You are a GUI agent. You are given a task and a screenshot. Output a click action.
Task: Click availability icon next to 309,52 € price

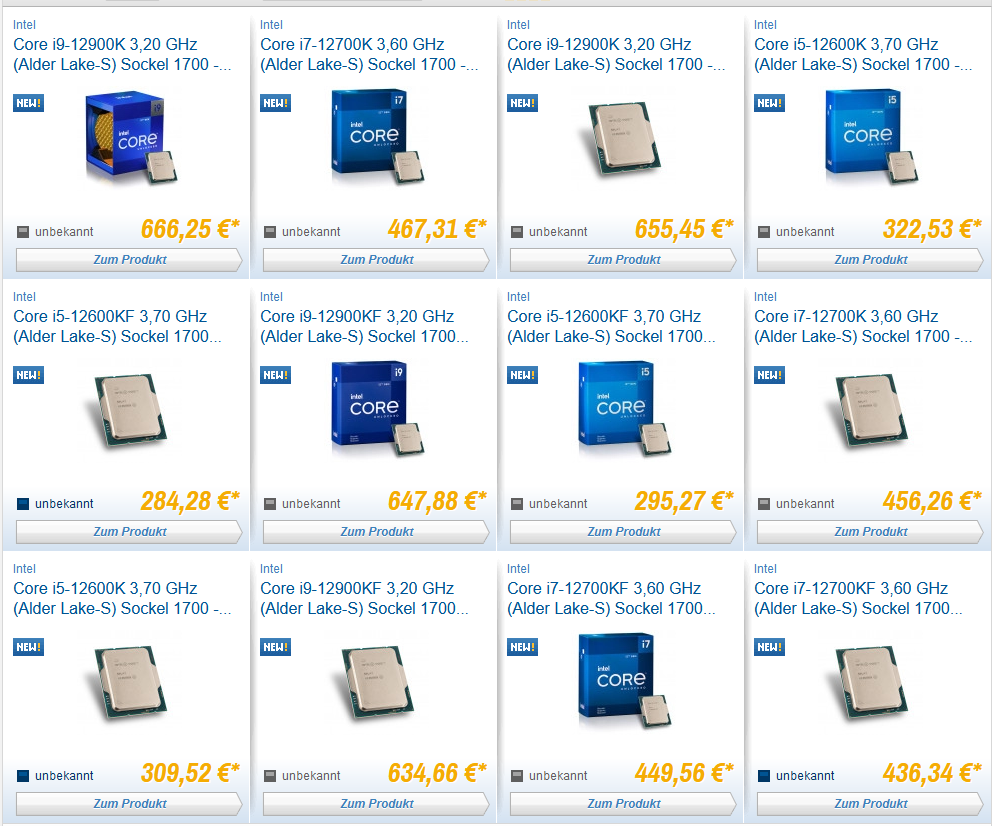[x=23, y=776]
